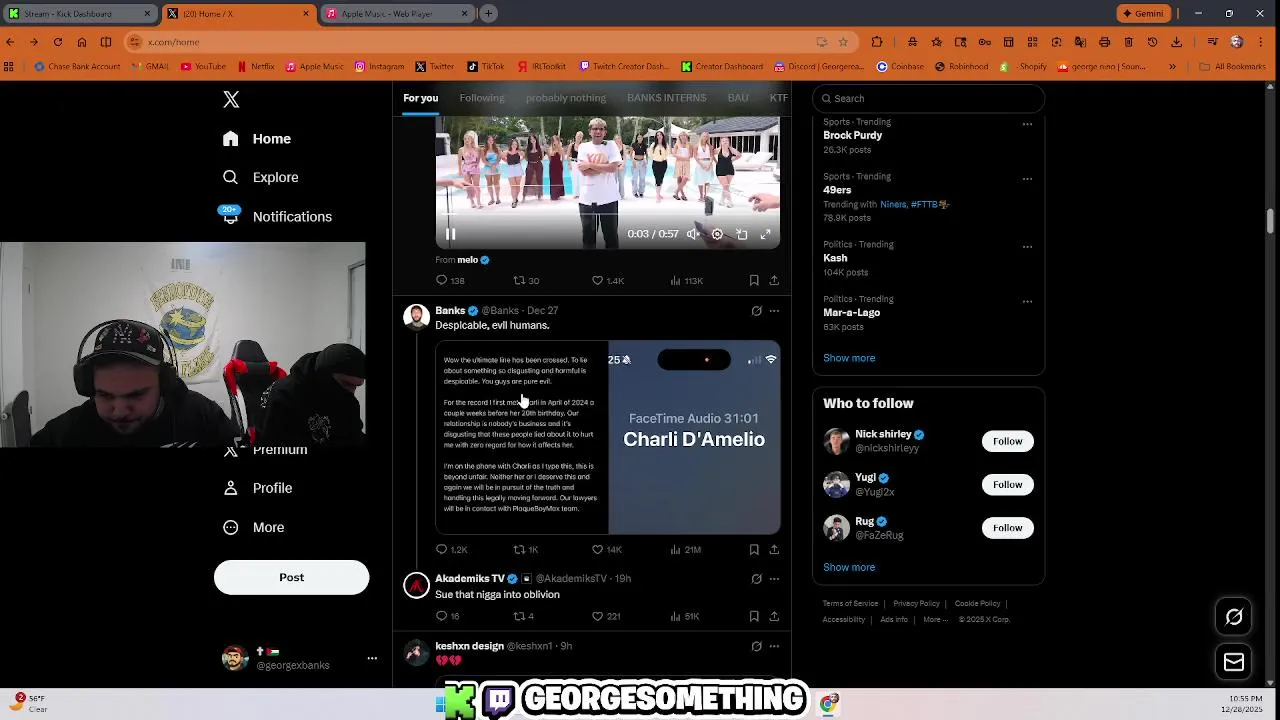
Task: Open the Banks post screenshot image
Action: pos(608,438)
